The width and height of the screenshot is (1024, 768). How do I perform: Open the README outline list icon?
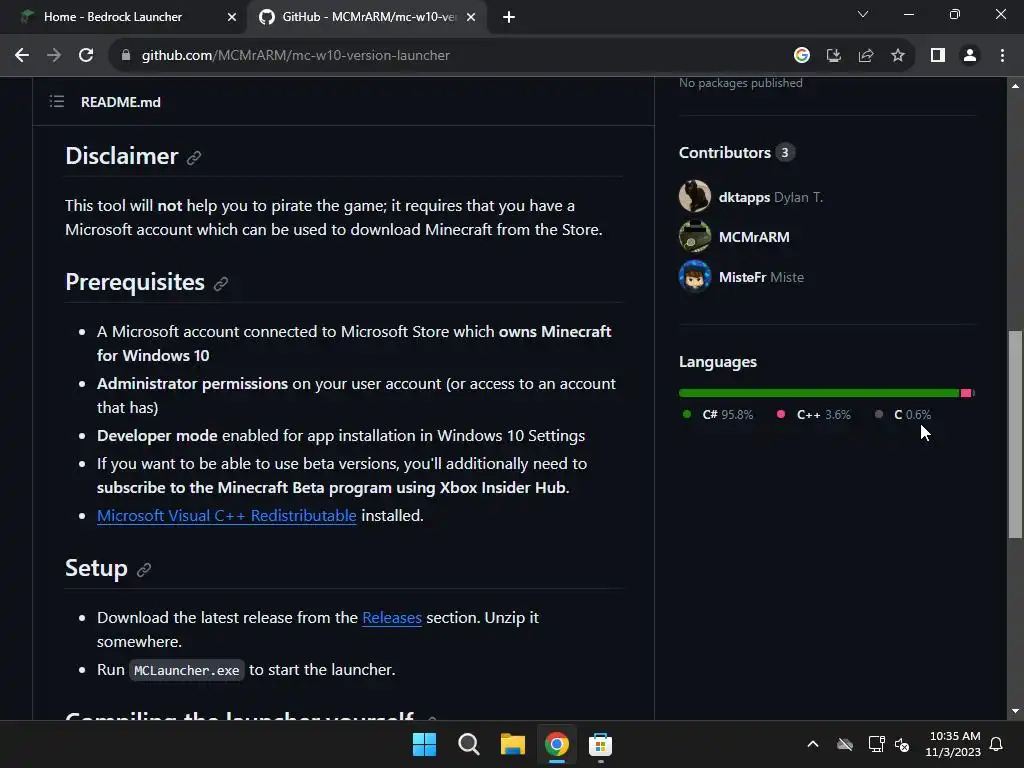coord(57,101)
